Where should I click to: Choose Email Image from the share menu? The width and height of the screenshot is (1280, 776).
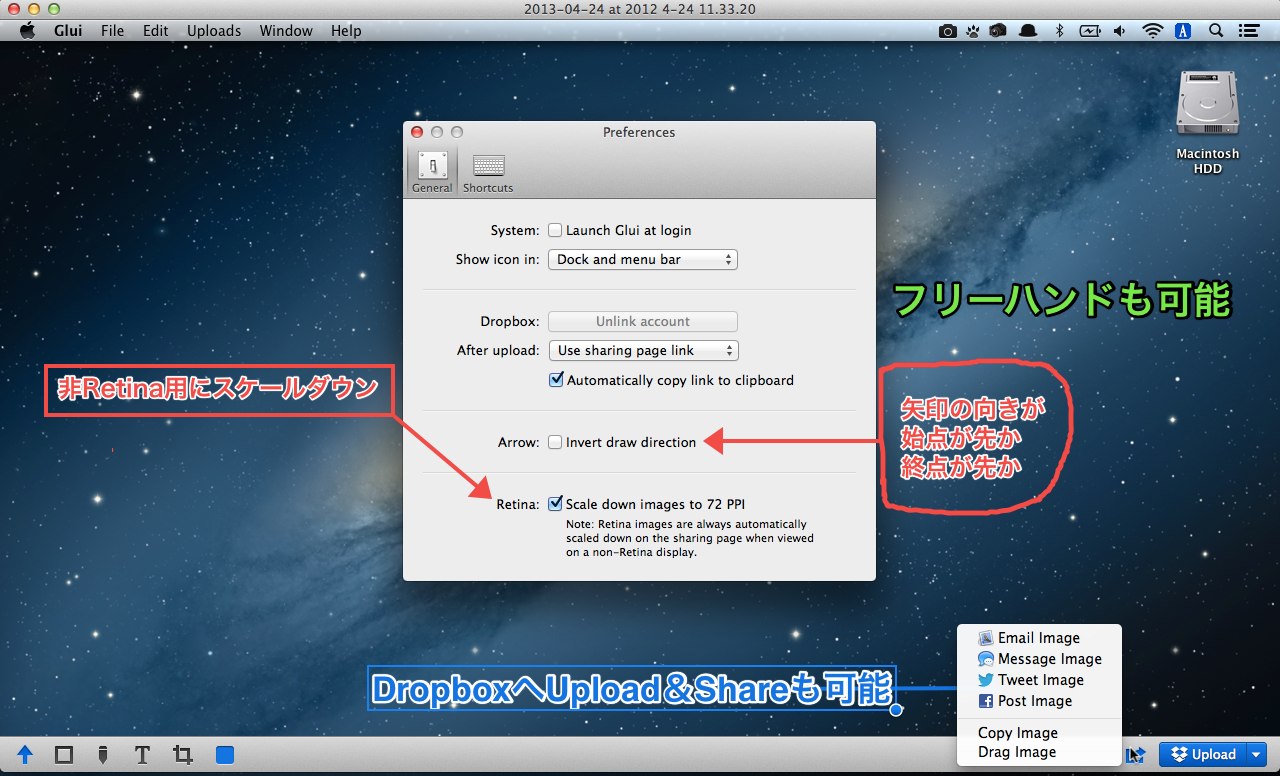(1039, 638)
